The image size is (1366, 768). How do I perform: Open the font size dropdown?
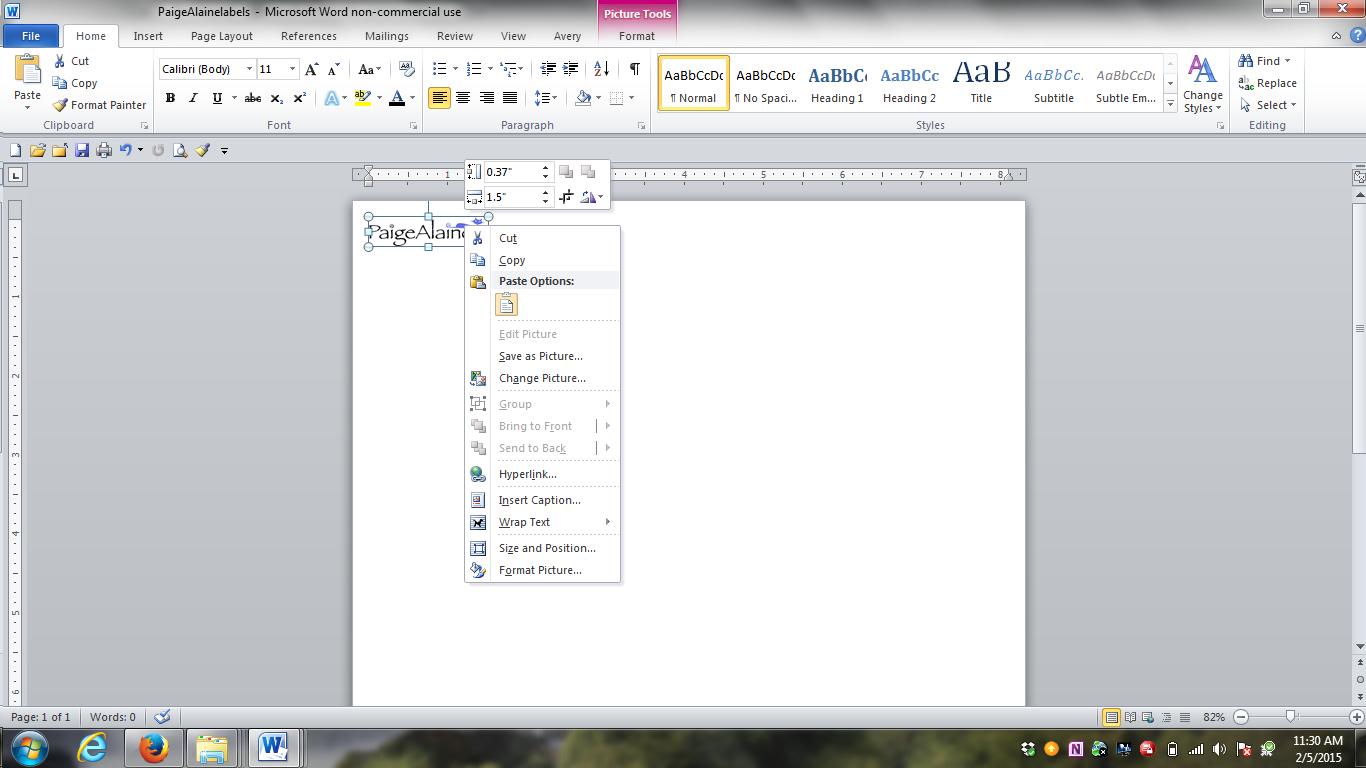click(x=292, y=69)
